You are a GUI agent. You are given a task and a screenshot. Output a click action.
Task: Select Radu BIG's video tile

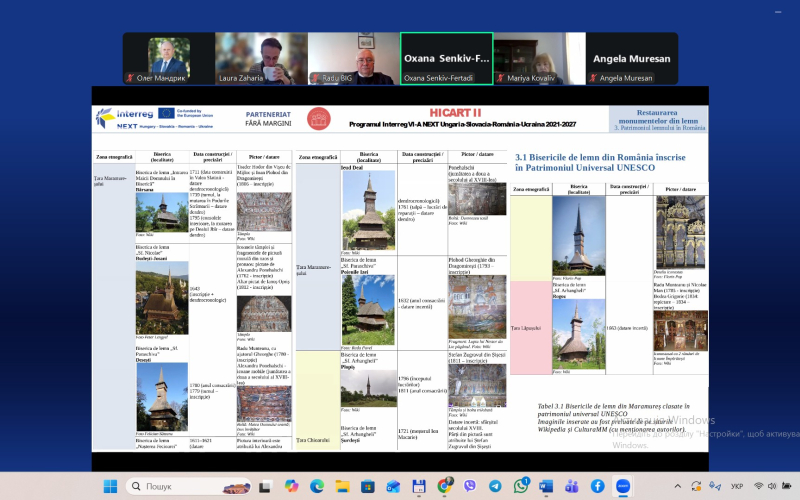point(353,58)
